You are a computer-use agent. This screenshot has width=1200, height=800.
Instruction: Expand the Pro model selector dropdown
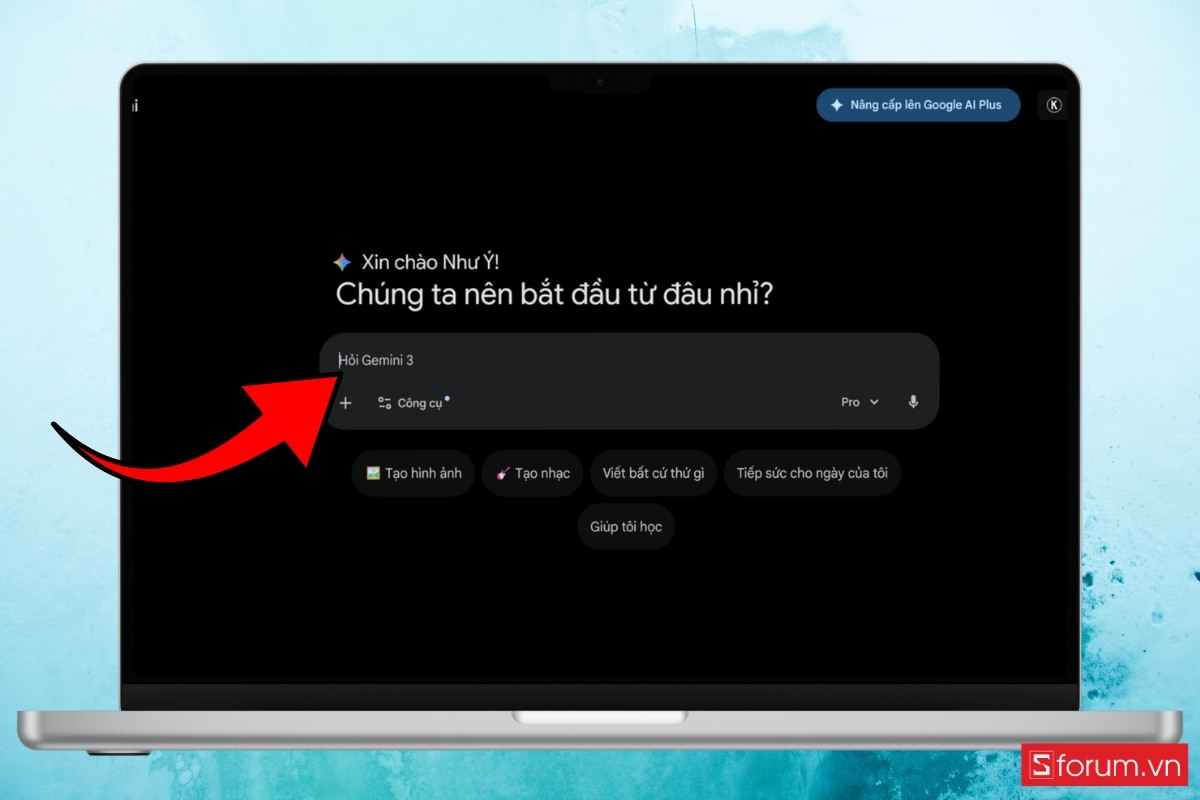click(x=860, y=402)
